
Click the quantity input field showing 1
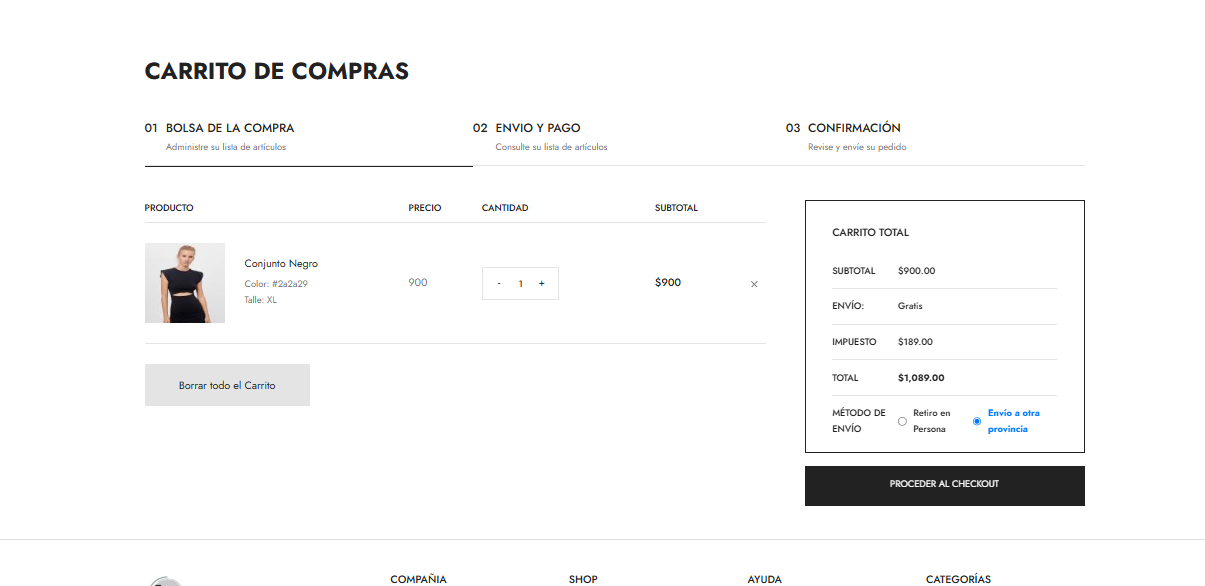point(520,283)
